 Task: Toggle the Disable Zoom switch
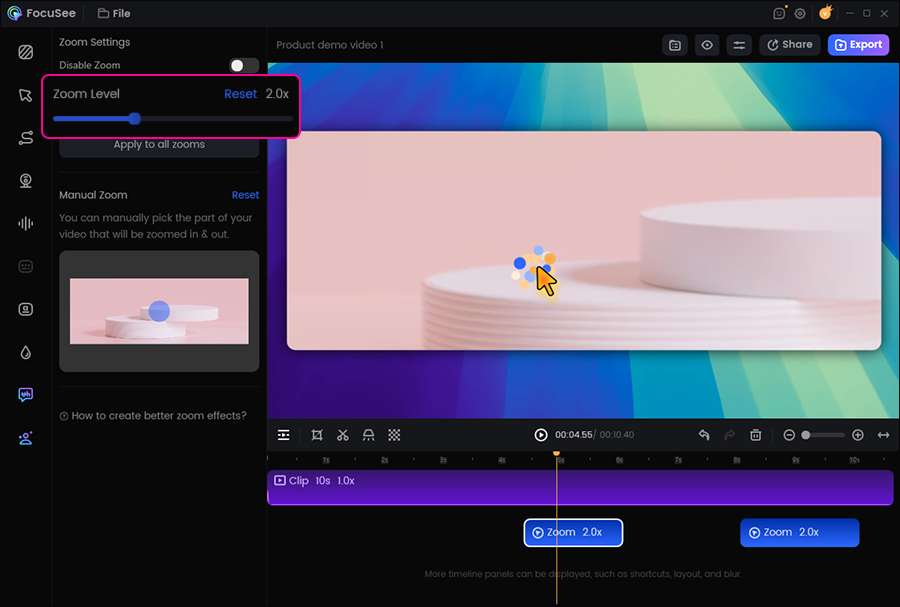click(x=243, y=66)
